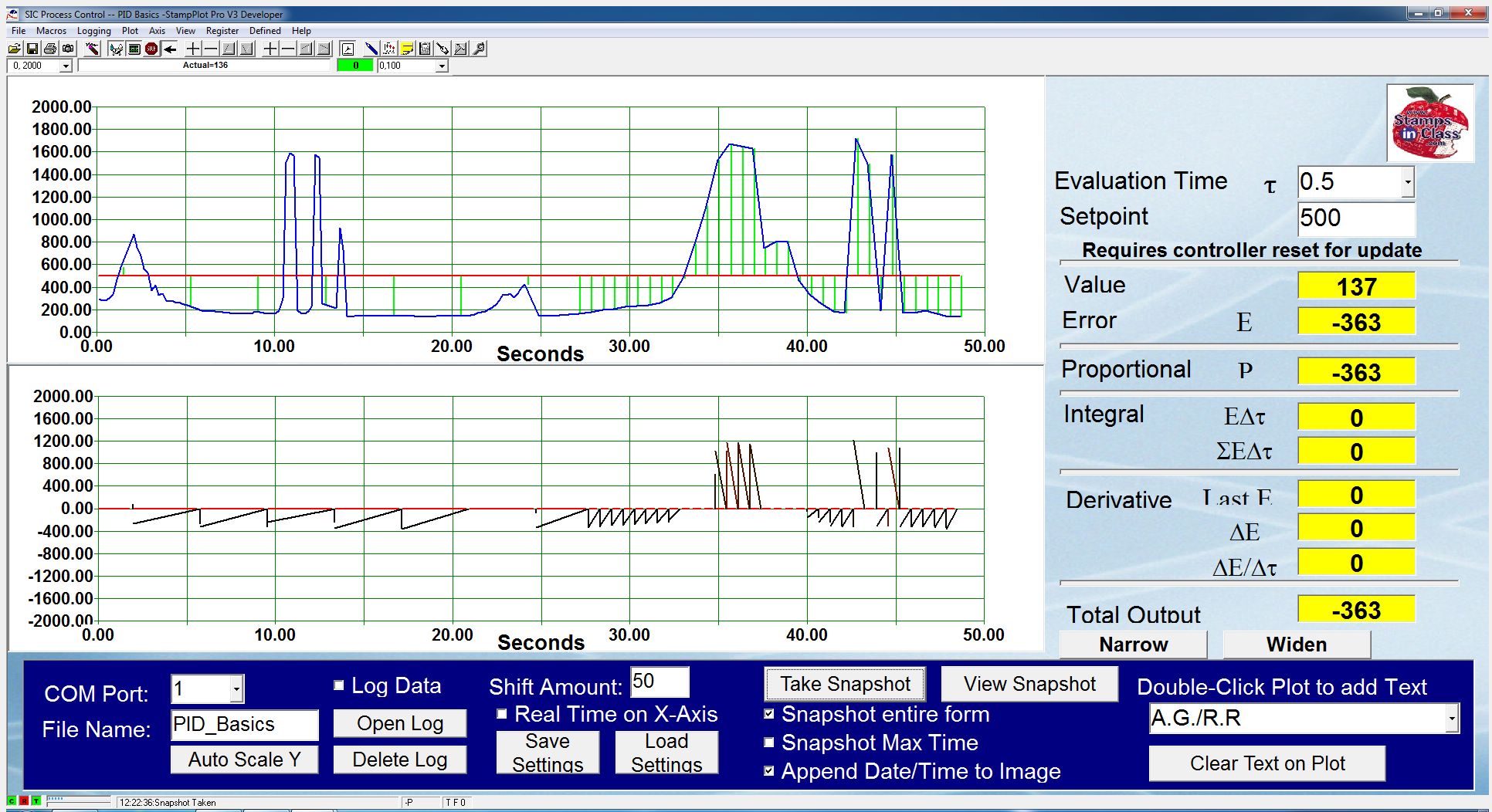Toggle the connect port toolbar icon

[x=116, y=49]
